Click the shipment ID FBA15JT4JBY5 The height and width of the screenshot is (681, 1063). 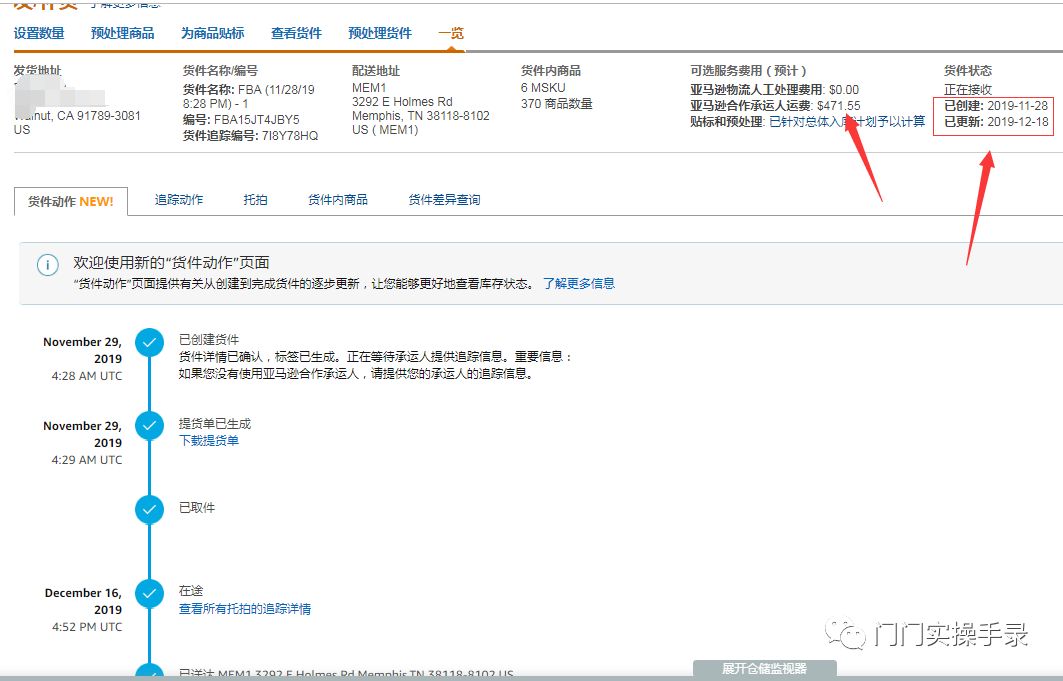coord(257,119)
